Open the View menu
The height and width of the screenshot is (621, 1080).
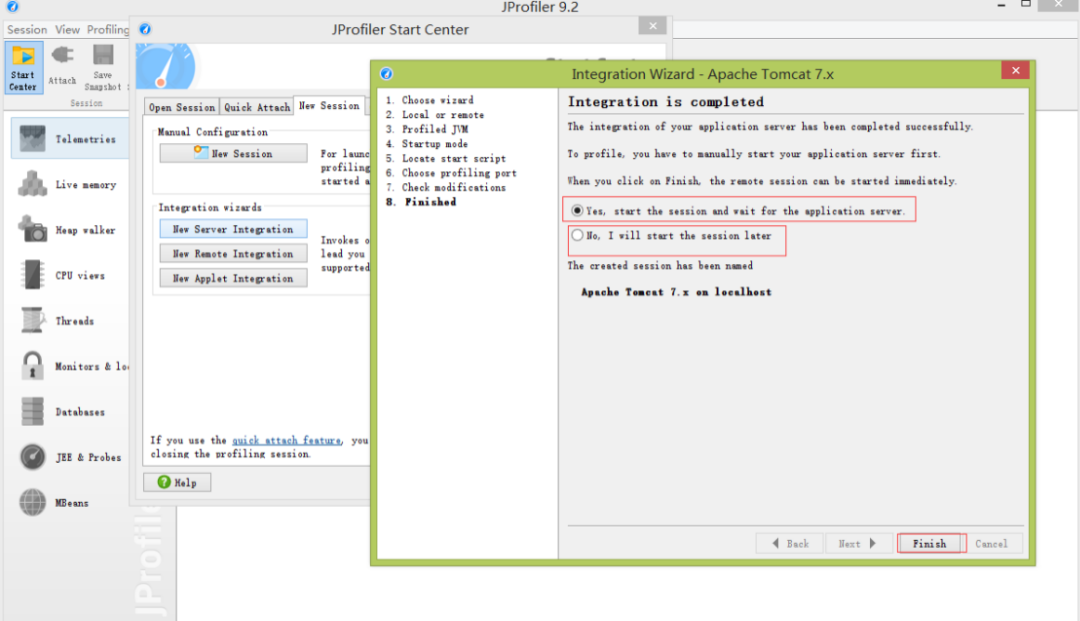click(68, 30)
